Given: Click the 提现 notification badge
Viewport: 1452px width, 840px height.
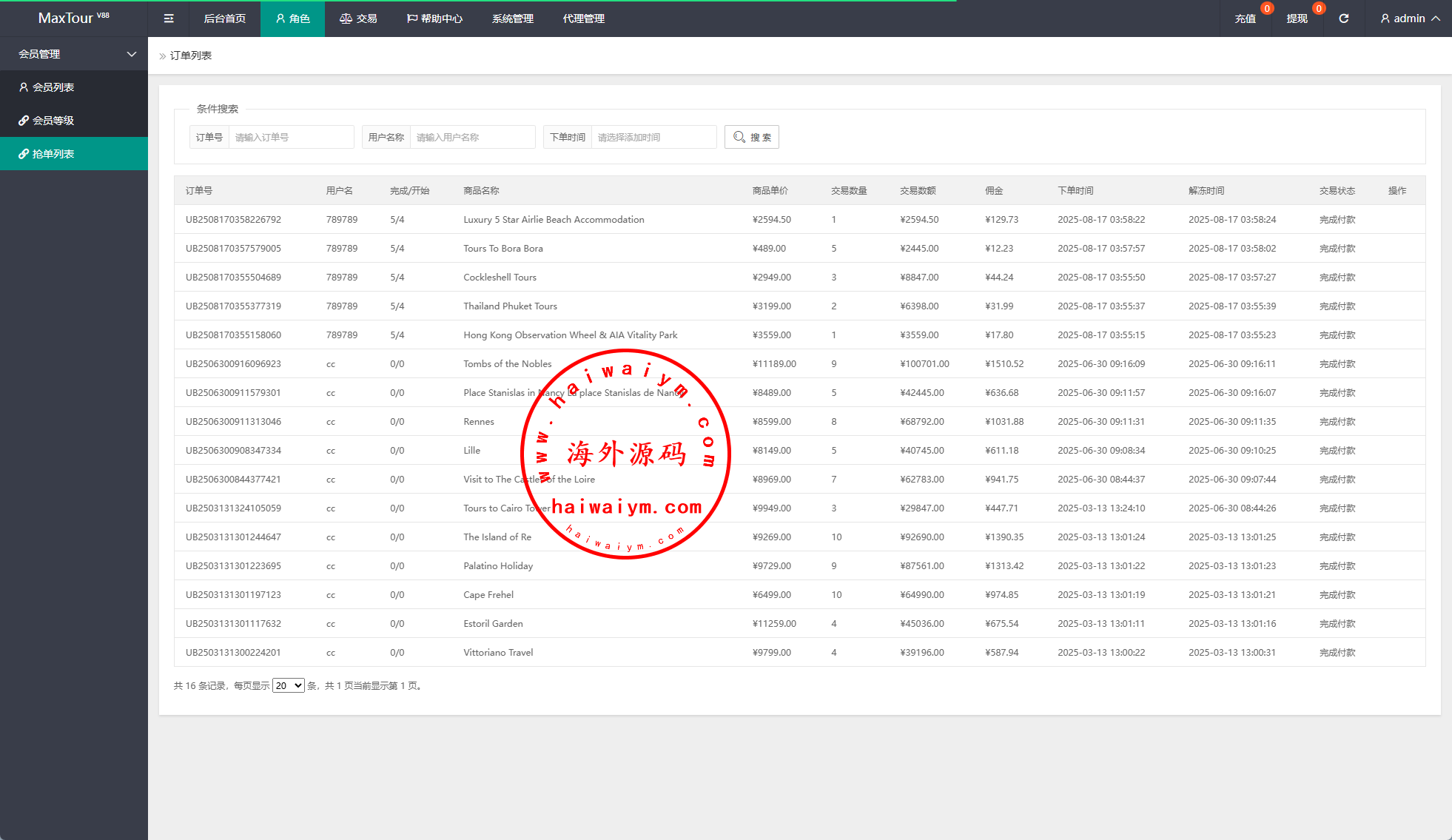Looking at the screenshot, I should coord(1318,9).
